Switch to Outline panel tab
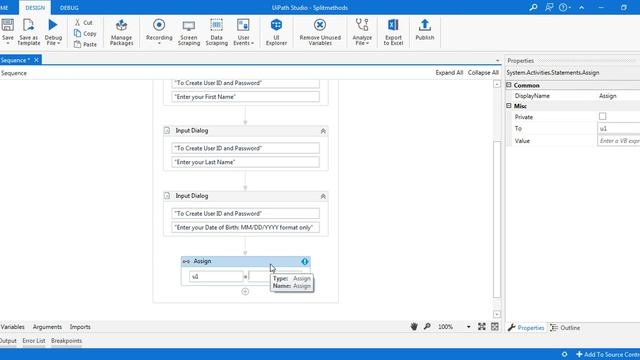 point(566,328)
